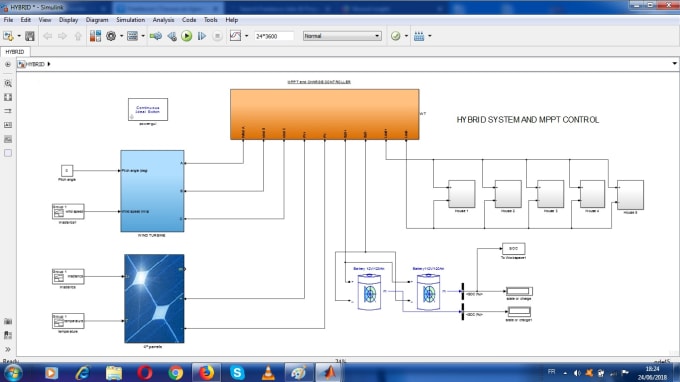Open the Tools menu
Image resolution: width=680 pixels, height=382 pixels.
211,20
